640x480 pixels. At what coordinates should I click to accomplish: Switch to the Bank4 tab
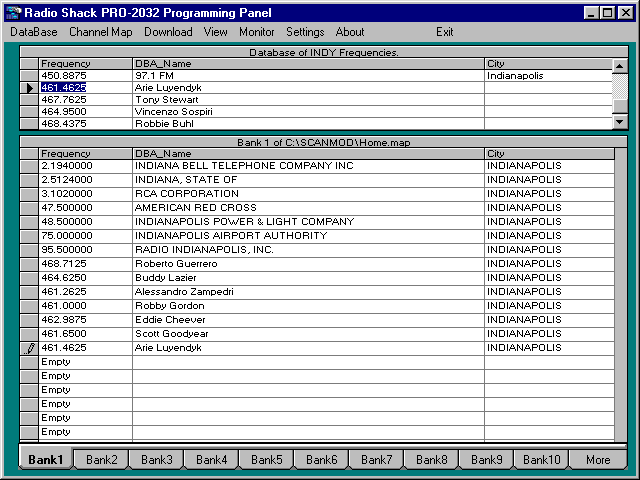pyautogui.click(x=211, y=460)
